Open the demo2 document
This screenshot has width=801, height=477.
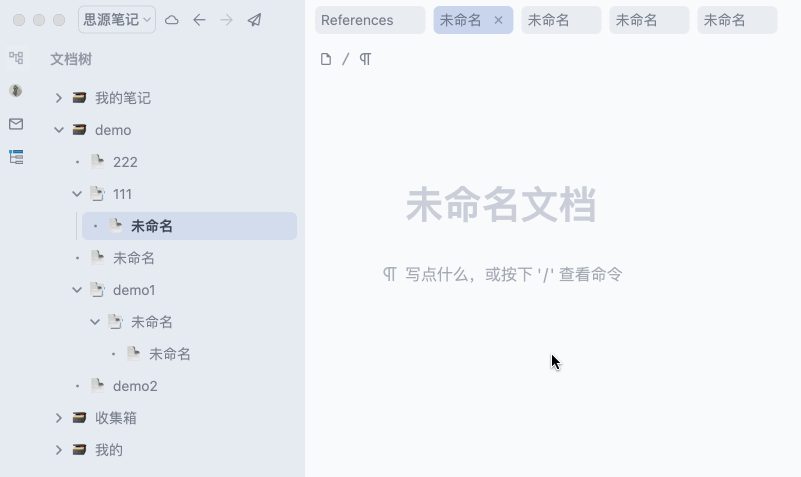pos(135,386)
